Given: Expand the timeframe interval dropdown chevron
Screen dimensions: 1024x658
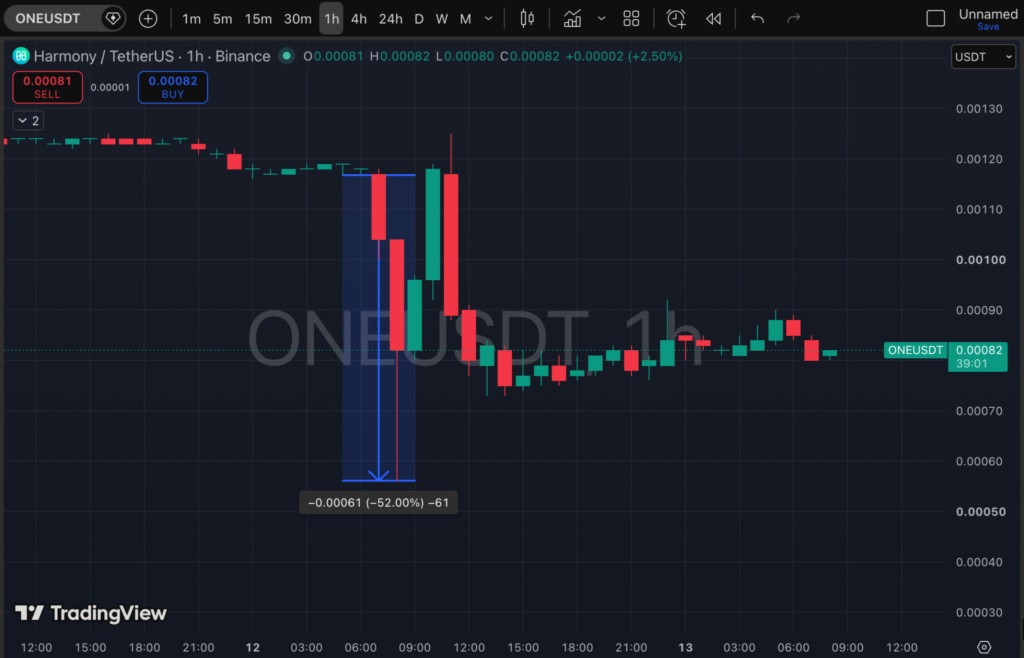Looking at the screenshot, I should (x=488, y=19).
